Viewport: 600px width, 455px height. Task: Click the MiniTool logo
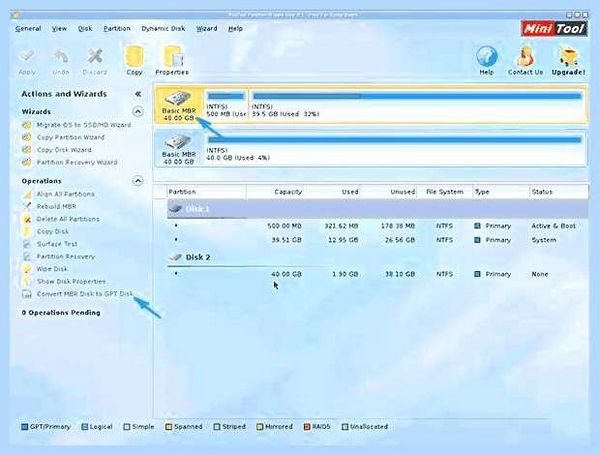tap(554, 29)
